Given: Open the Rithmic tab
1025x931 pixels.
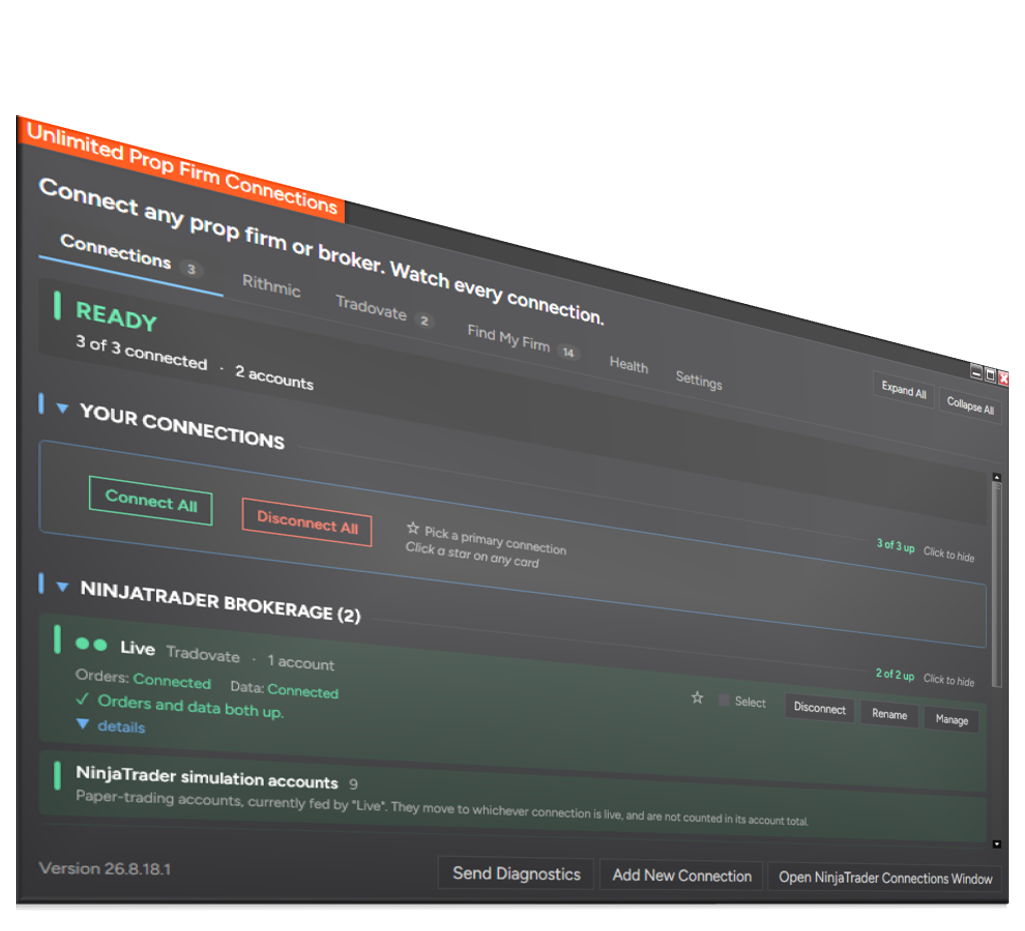Looking at the screenshot, I should [271, 285].
